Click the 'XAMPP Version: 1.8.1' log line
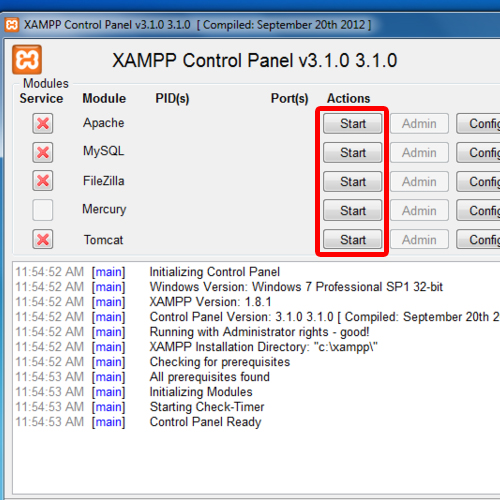Viewport: 500px width, 500px height. click(x=210, y=302)
